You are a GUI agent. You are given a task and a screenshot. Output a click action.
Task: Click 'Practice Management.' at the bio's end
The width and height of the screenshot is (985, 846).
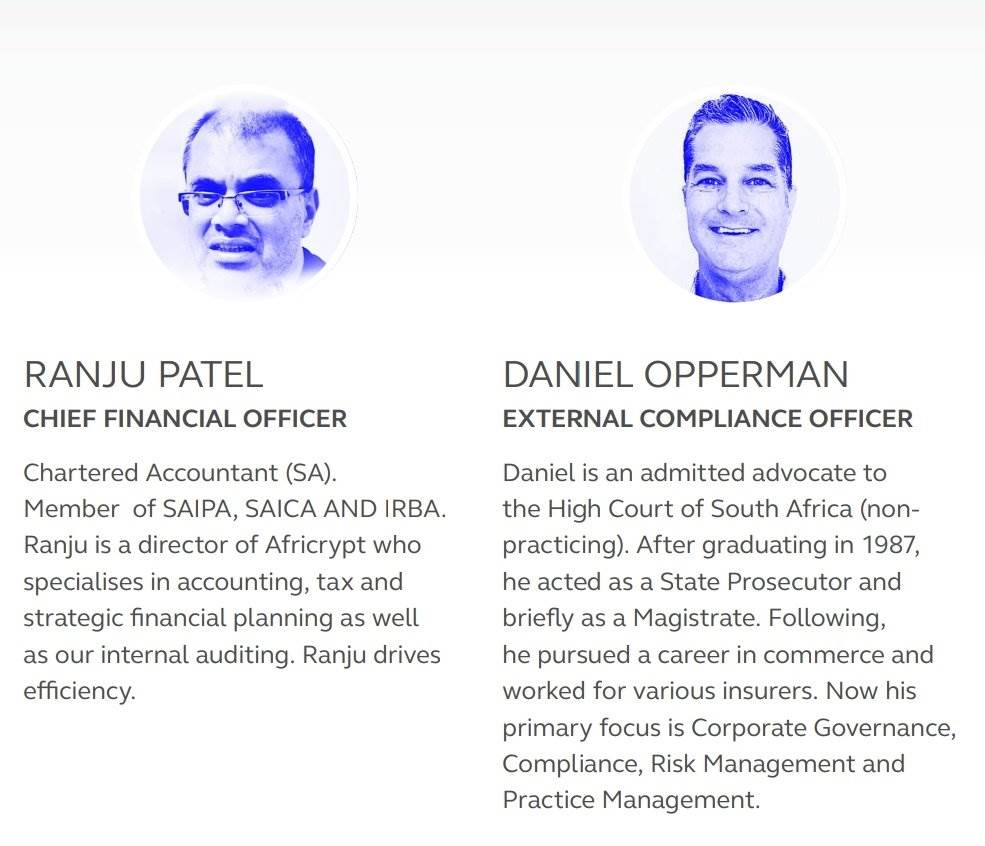coord(630,800)
